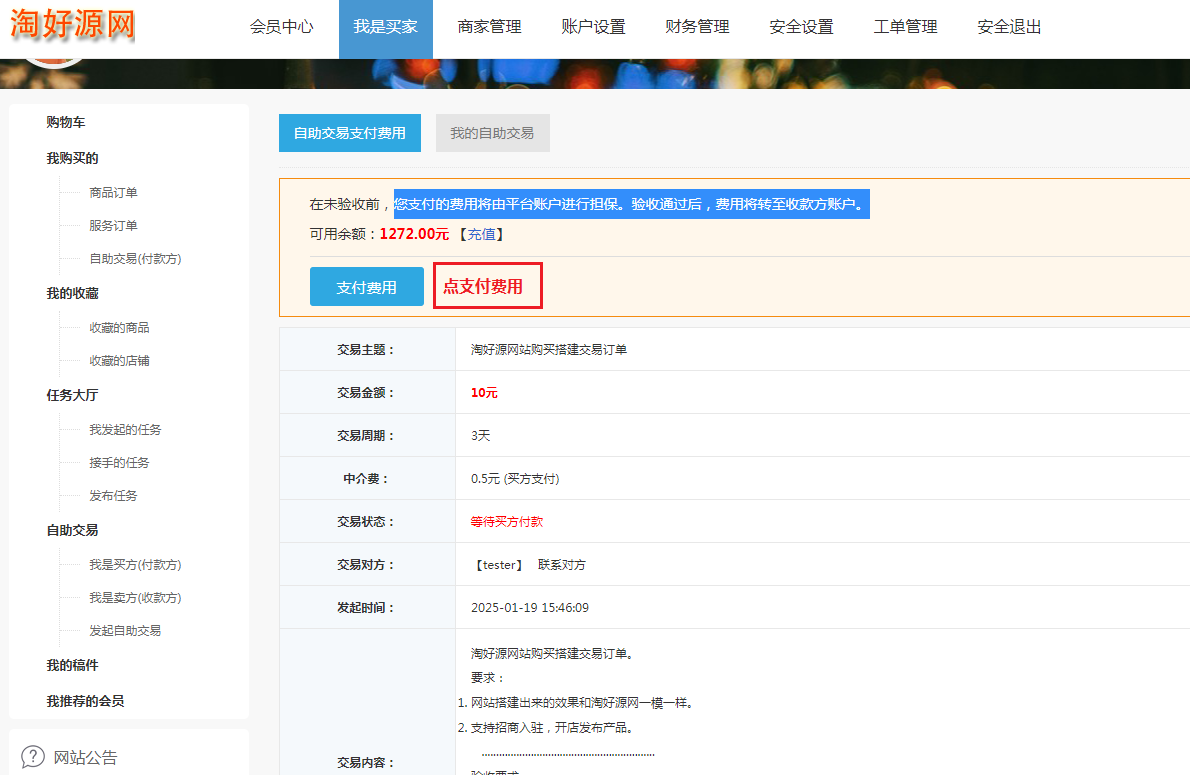
Task: Open 服务订单 under 我购买的
Action: click(x=113, y=226)
